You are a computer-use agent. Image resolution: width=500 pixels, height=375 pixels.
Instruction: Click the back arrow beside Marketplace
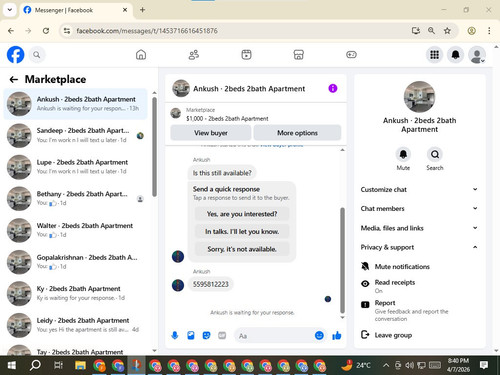pos(14,79)
